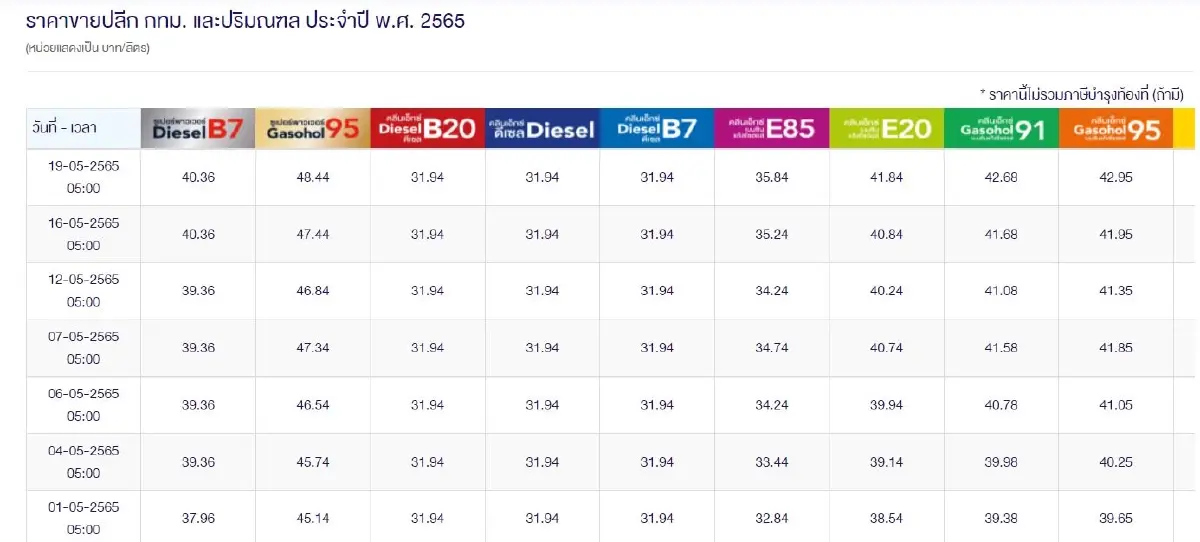Click the 39.65 Gasohol 95 price
The image size is (1200, 542).
[x=1116, y=518]
